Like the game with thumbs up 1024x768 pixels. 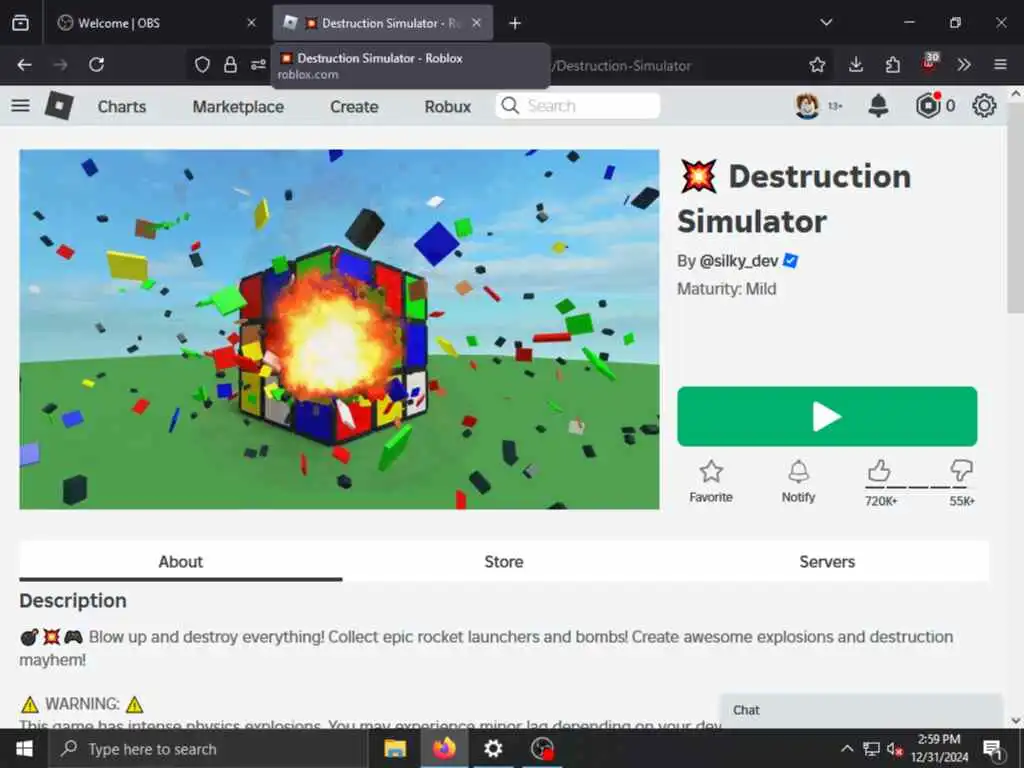click(879, 470)
